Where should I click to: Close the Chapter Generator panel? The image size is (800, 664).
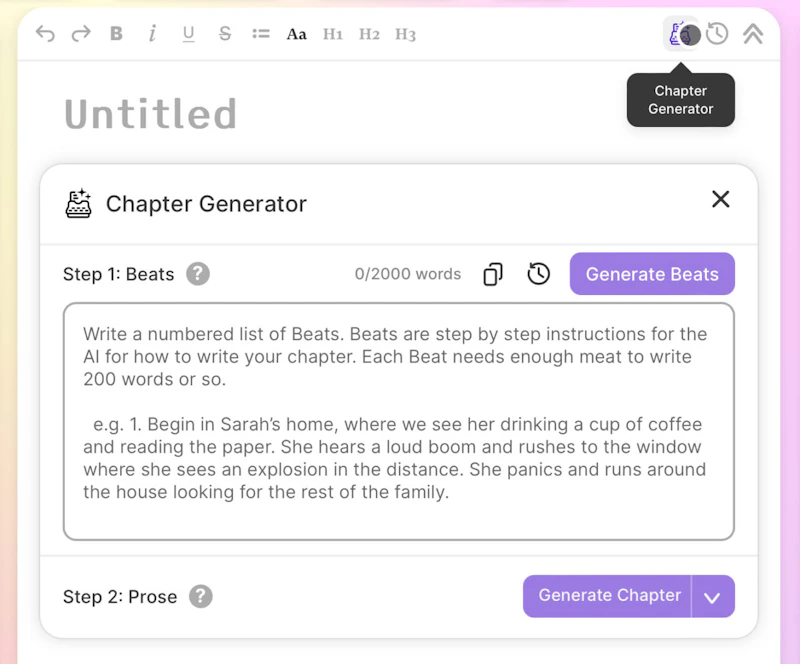[x=720, y=199]
